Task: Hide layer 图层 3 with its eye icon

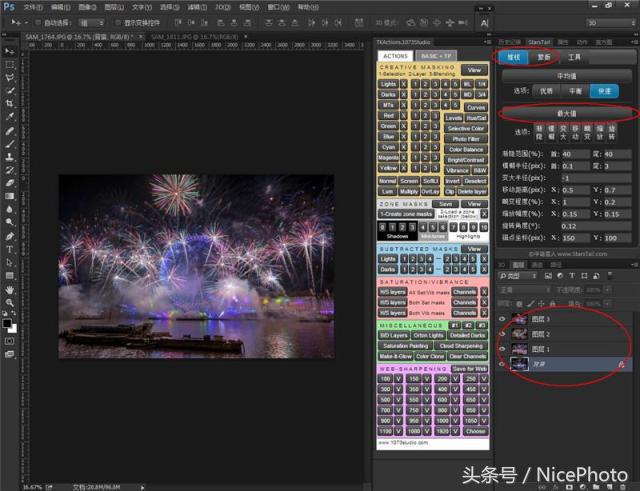Action: click(502, 319)
